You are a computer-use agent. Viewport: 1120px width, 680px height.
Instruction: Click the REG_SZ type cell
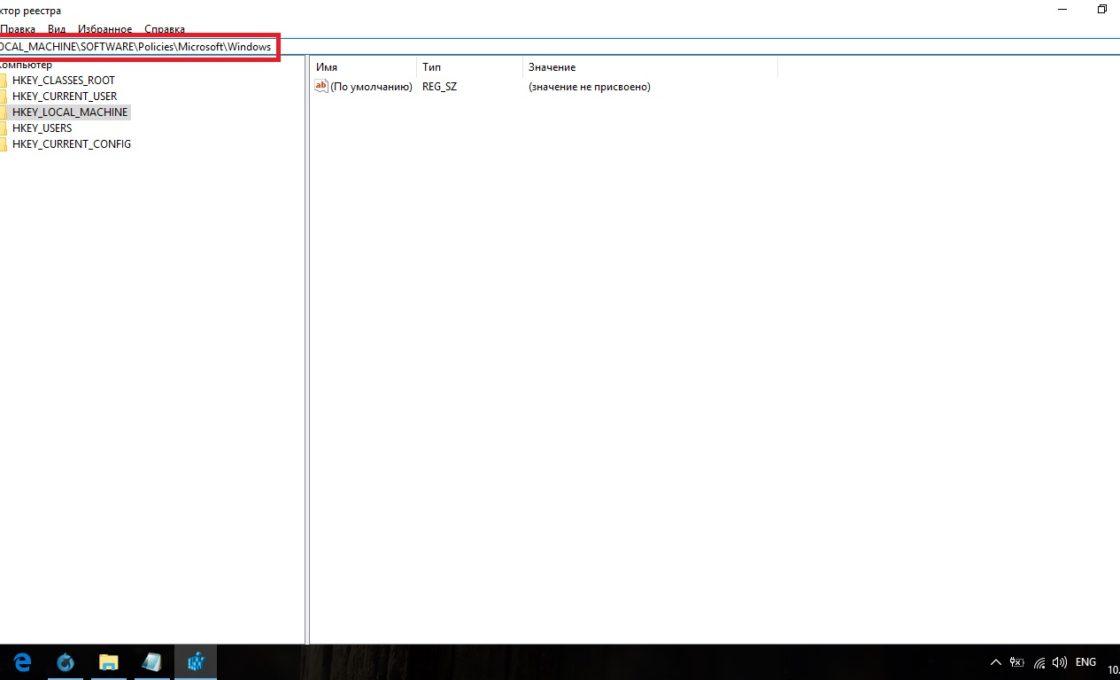439,86
